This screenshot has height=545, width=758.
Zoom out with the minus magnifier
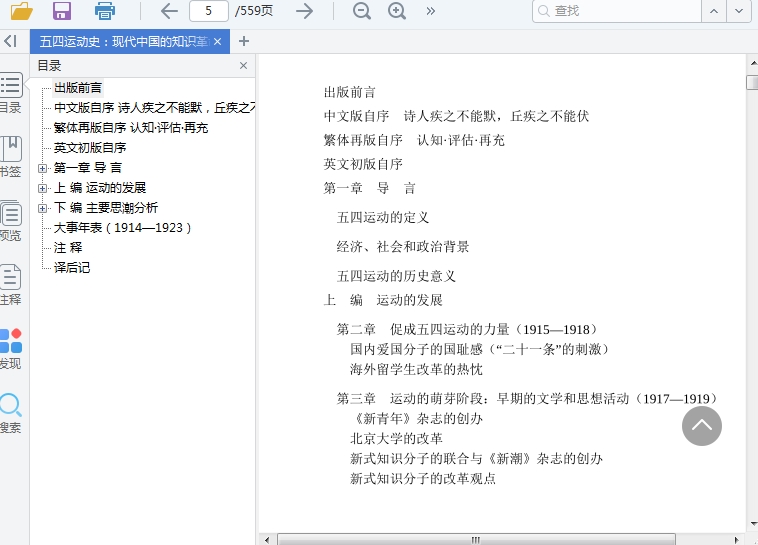pyautogui.click(x=362, y=11)
